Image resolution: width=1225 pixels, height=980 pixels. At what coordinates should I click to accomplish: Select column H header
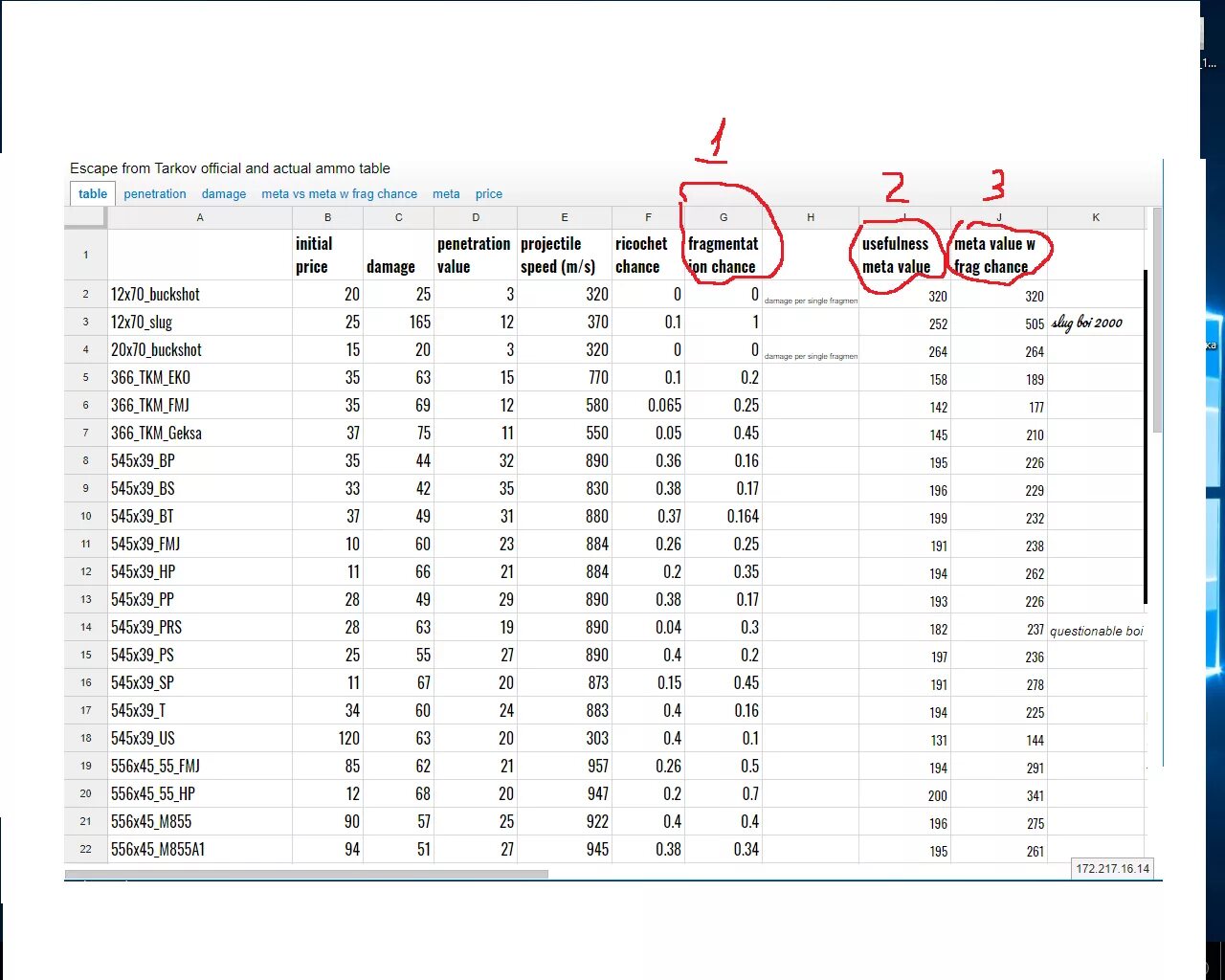click(811, 217)
